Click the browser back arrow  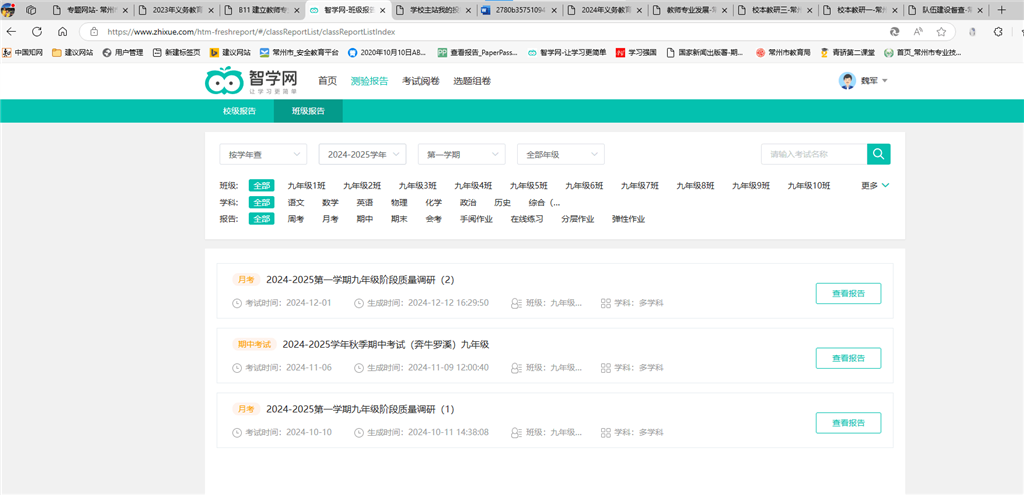(11, 31)
